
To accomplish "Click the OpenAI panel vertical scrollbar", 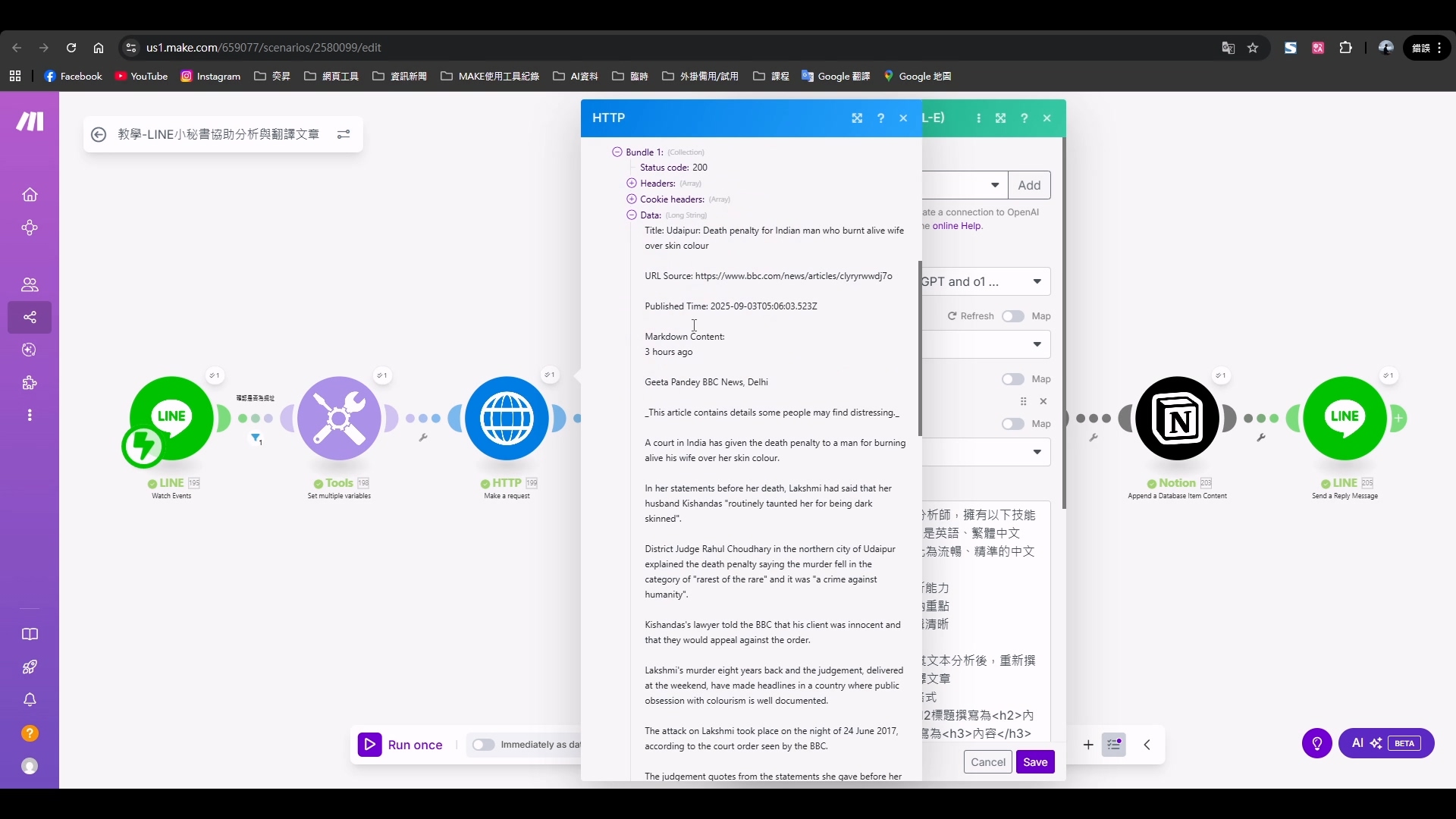I will 1064,323.
